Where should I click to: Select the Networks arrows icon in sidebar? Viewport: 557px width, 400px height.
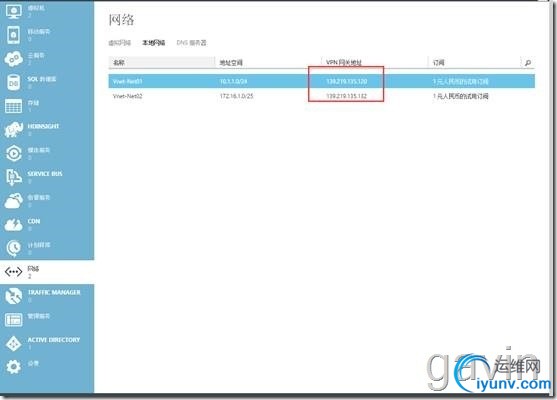13,272
